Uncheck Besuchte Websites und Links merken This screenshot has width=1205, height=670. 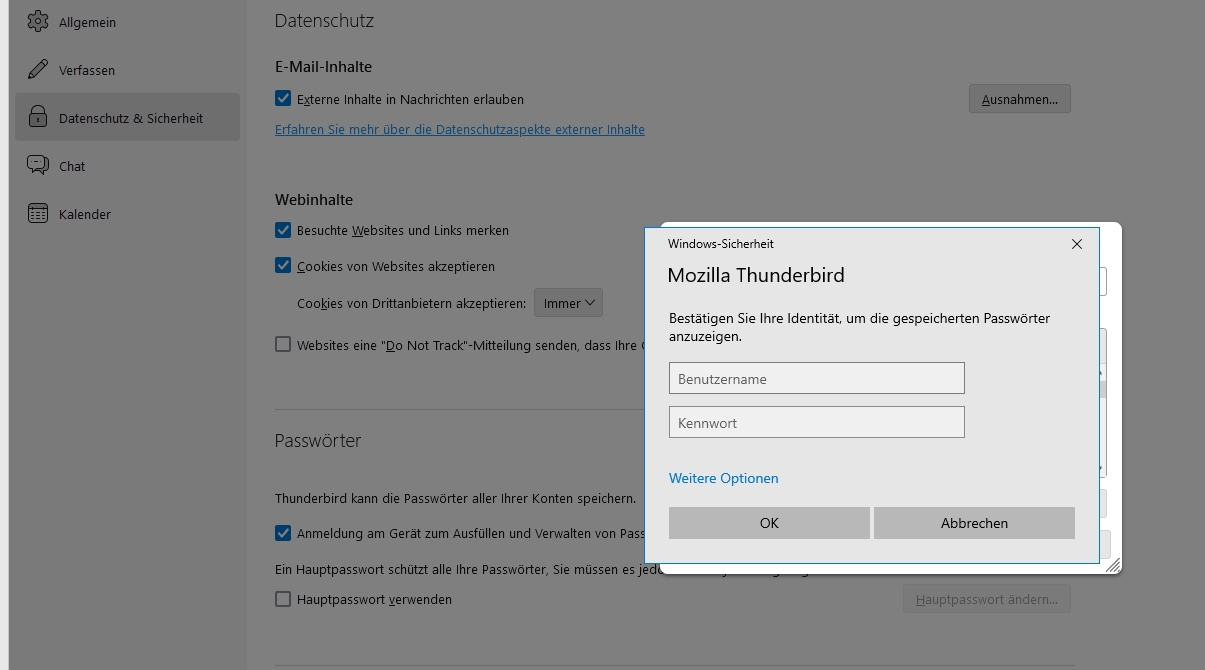click(x=283, y=230)
